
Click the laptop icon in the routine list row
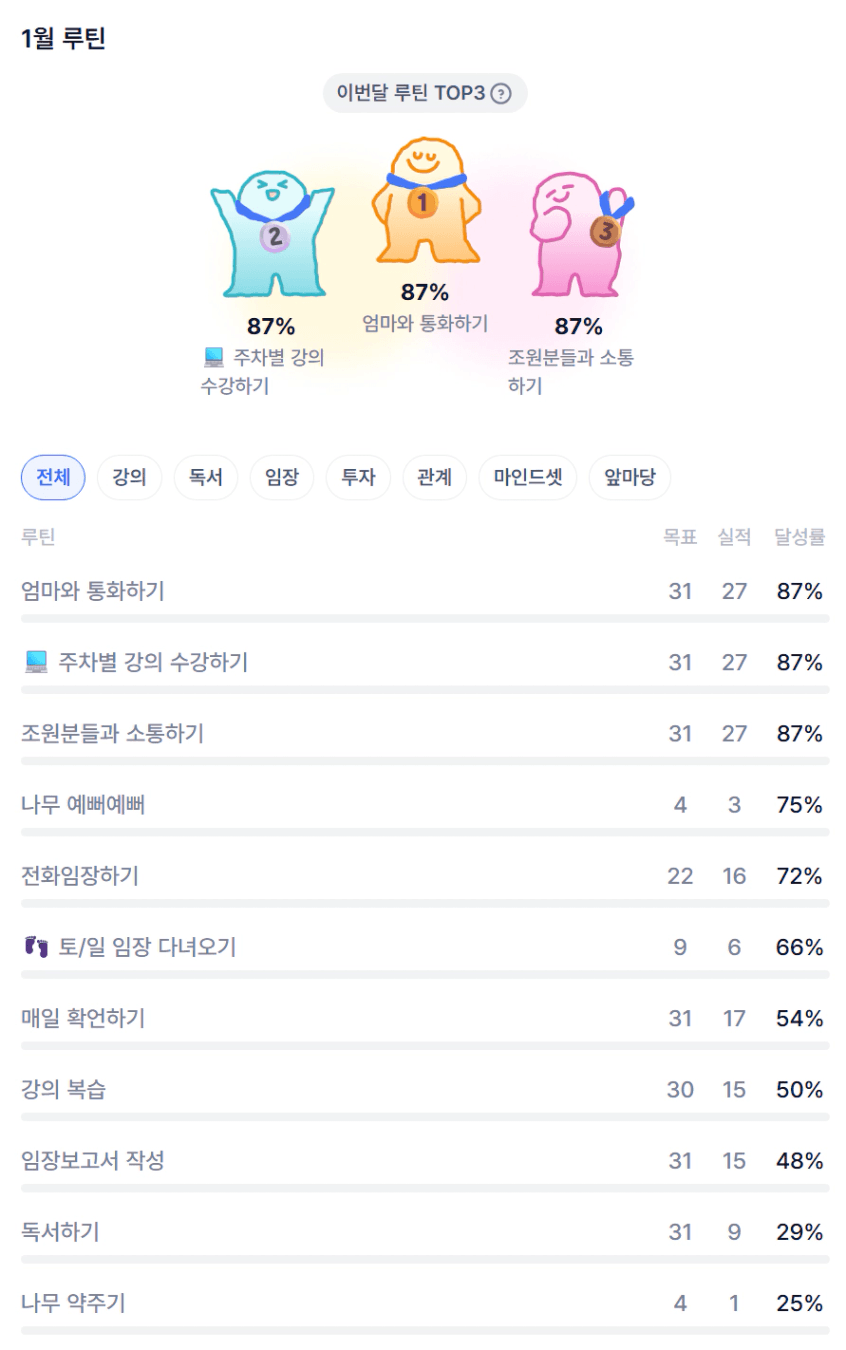click(36, 662)
